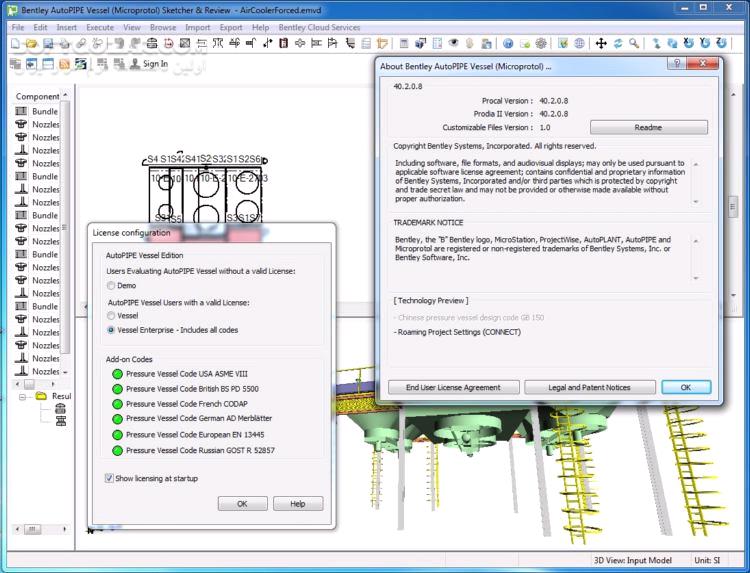750x573 pixels.
Task: Open the Browse menu
Action: [163, 28]
